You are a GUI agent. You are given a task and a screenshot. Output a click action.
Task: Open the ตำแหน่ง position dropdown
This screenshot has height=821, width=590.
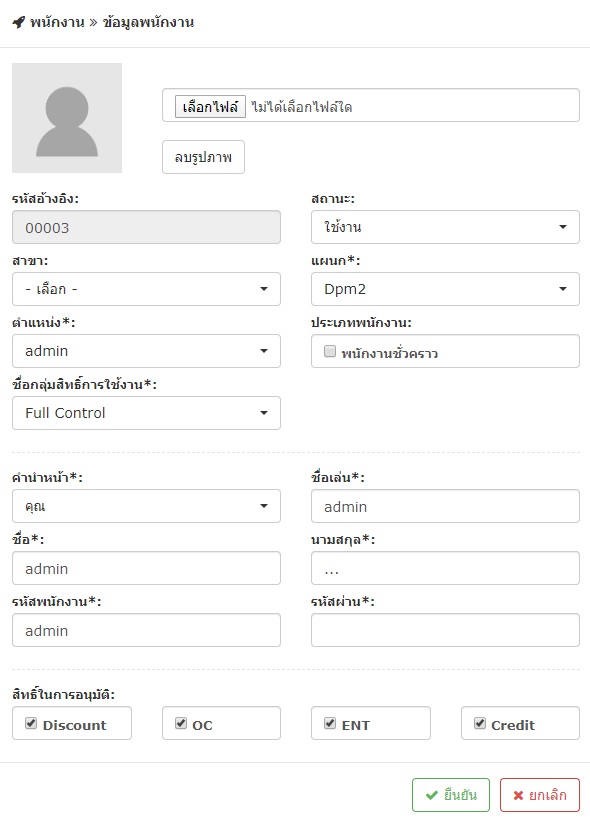click(146, 351)
